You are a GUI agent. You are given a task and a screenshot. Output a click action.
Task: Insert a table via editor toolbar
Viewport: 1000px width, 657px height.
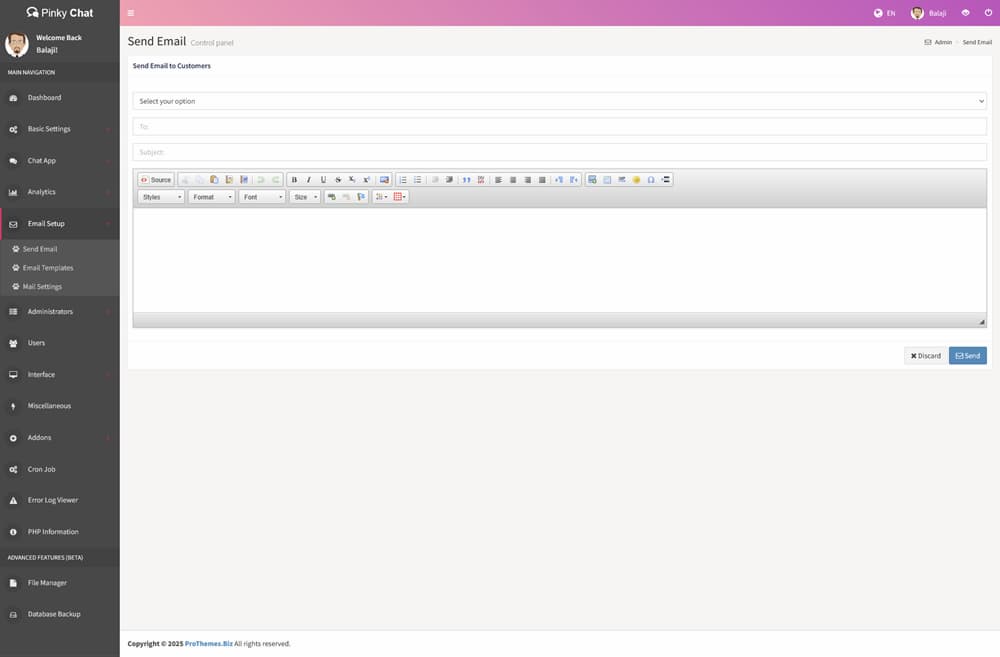(x=607, y=180)
